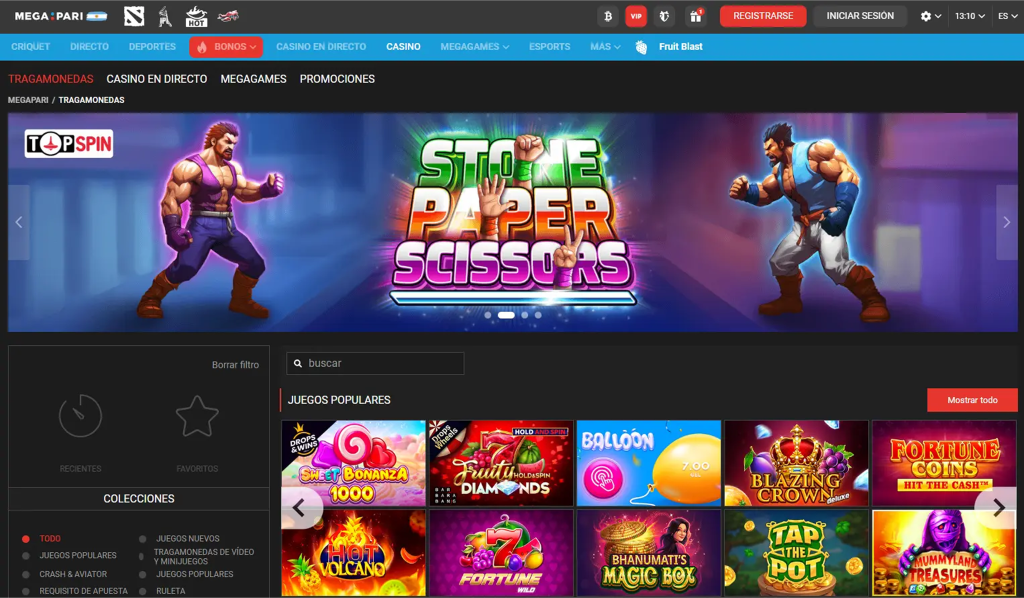The width and height of the screenshot is (1024, 598).
Task: Select JUEGOS POPULARES radio in right column
Action: point(142,574)
